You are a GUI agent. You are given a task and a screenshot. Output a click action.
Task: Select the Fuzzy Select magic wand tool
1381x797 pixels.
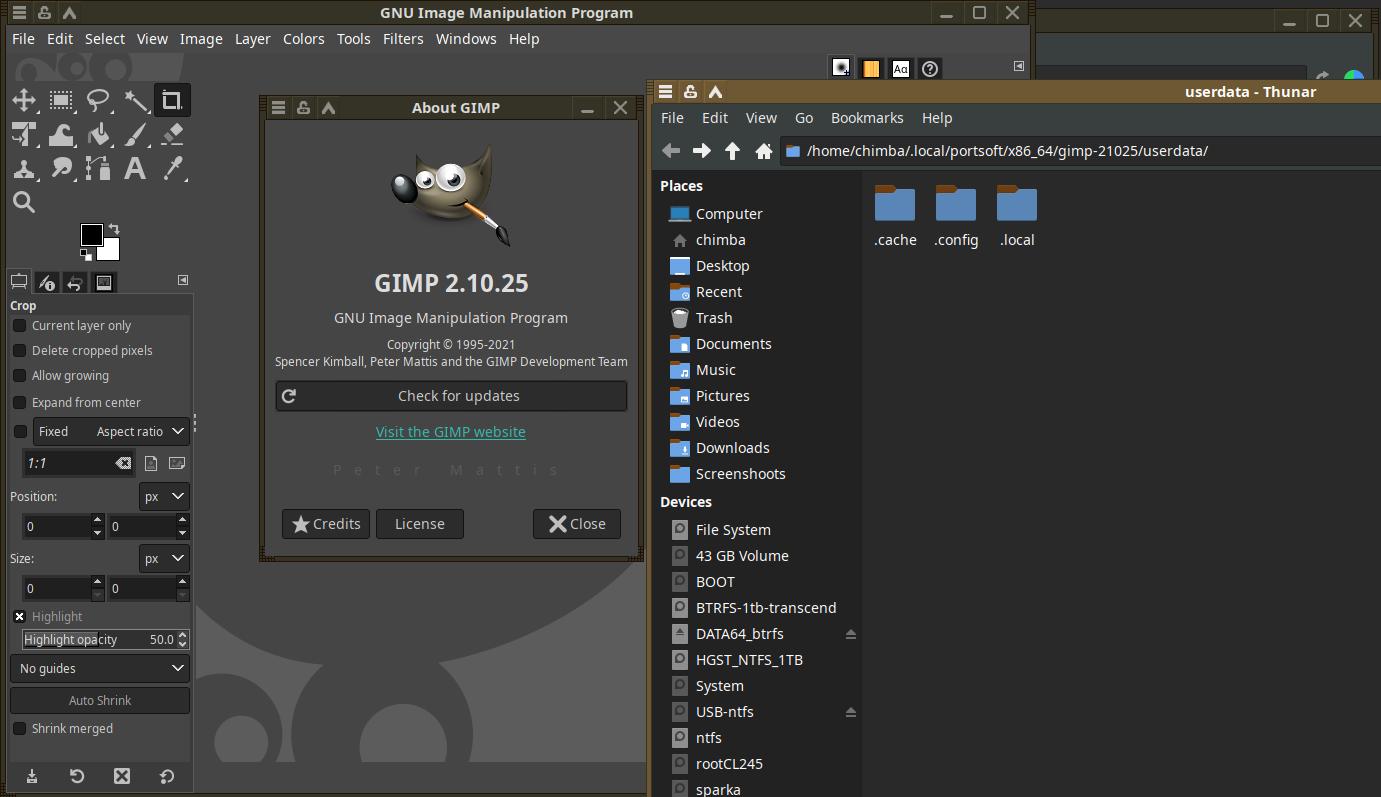(x=135, y=100)
